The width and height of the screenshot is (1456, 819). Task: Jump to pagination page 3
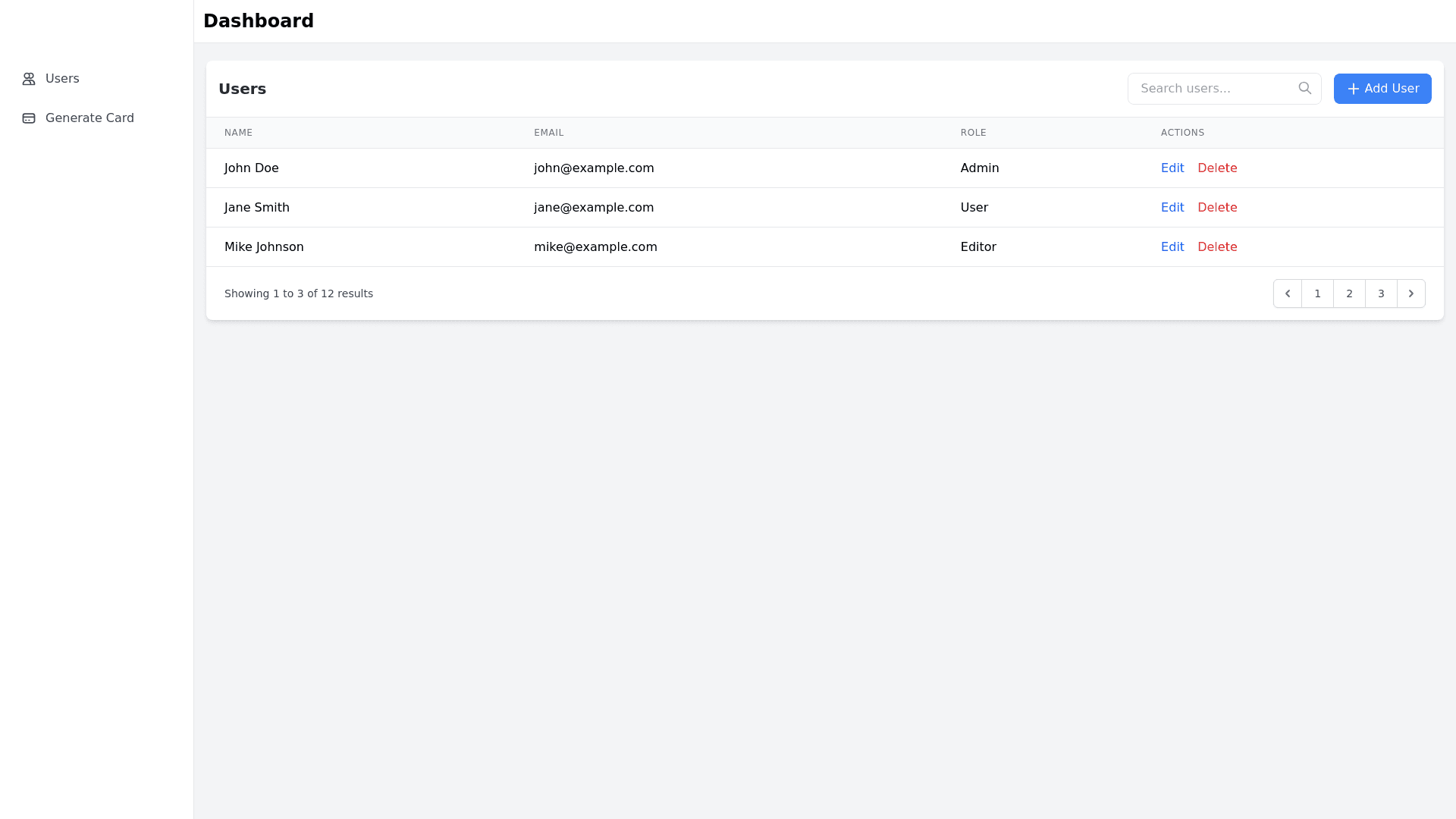pos(1381,293)
